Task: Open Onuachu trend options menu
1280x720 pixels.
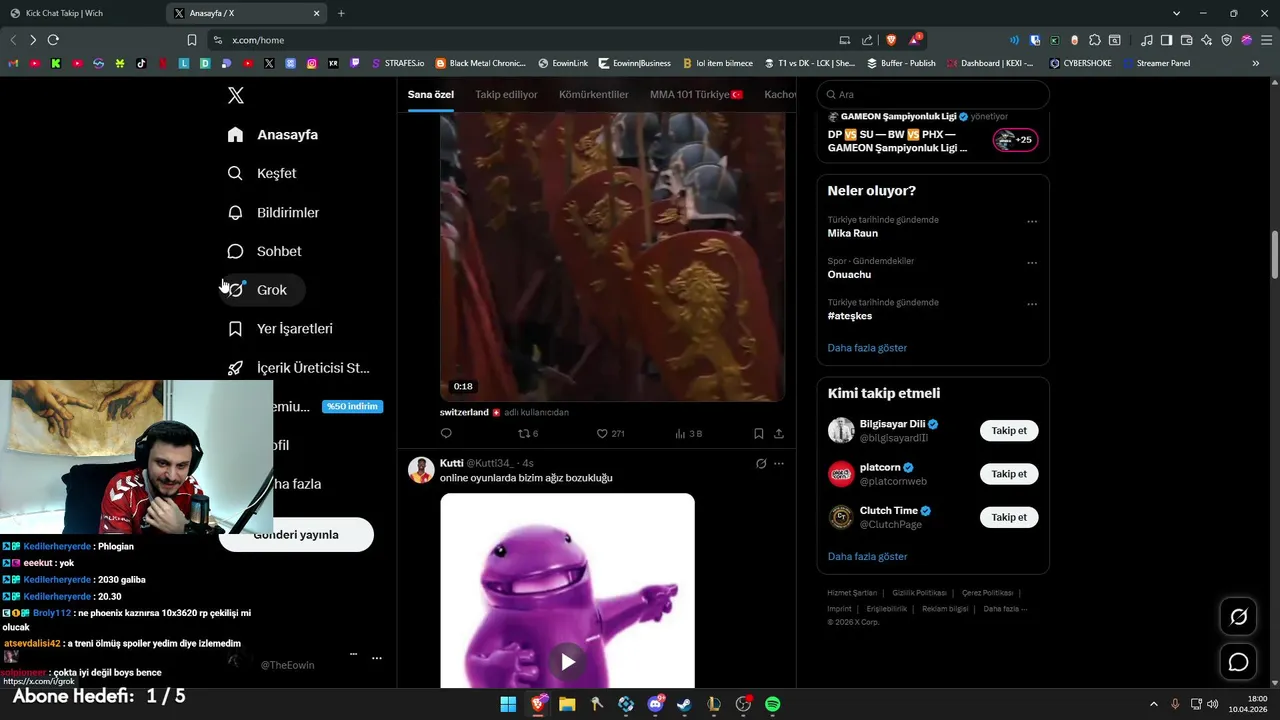Action: tap(1032, 263)
